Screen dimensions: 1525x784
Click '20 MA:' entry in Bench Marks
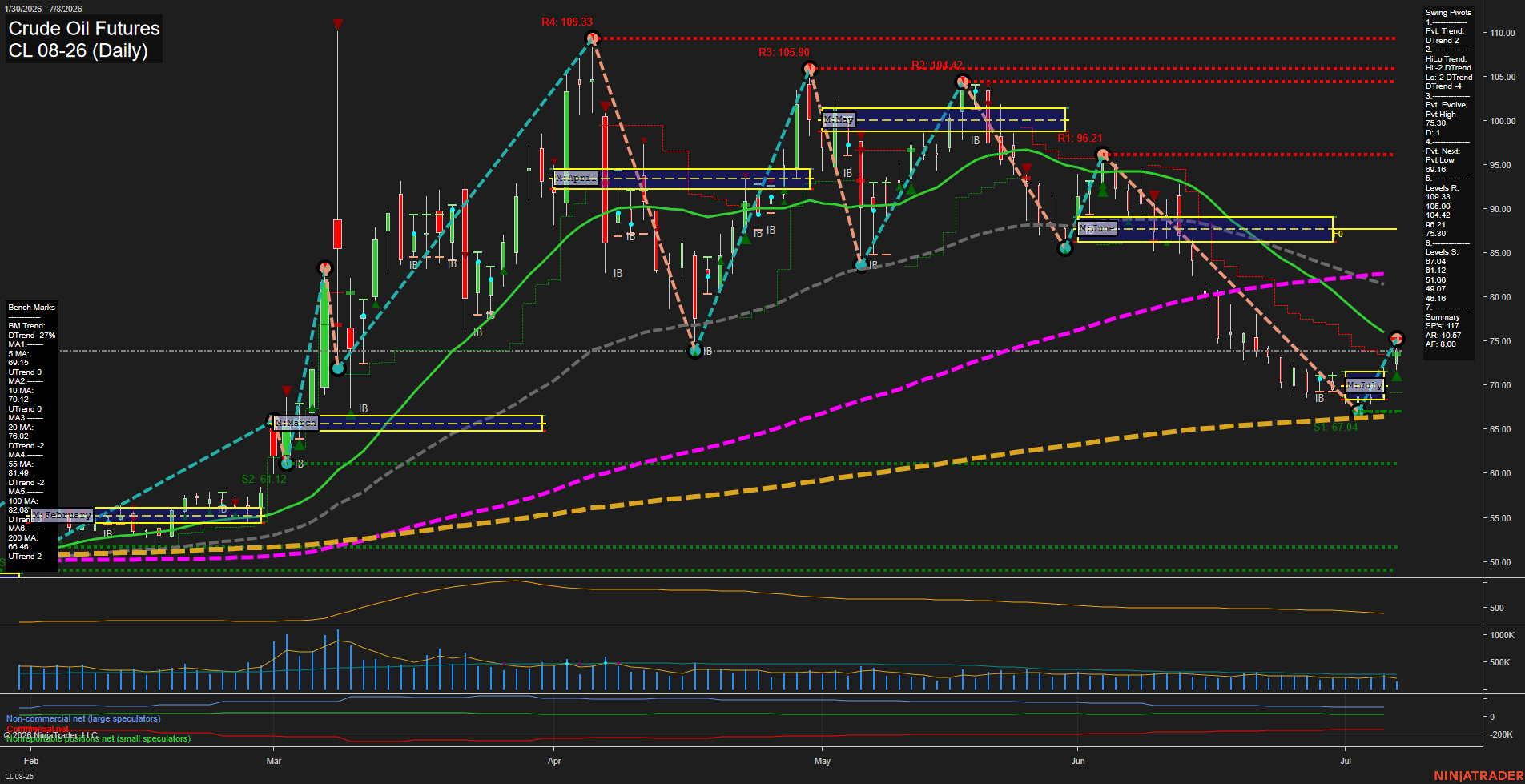(21, 428)
